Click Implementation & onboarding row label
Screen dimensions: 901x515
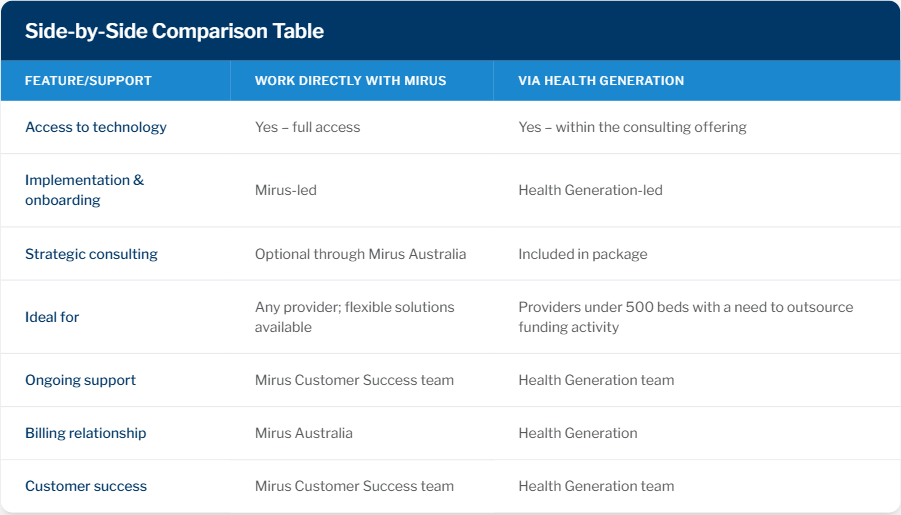pos(84,190)
